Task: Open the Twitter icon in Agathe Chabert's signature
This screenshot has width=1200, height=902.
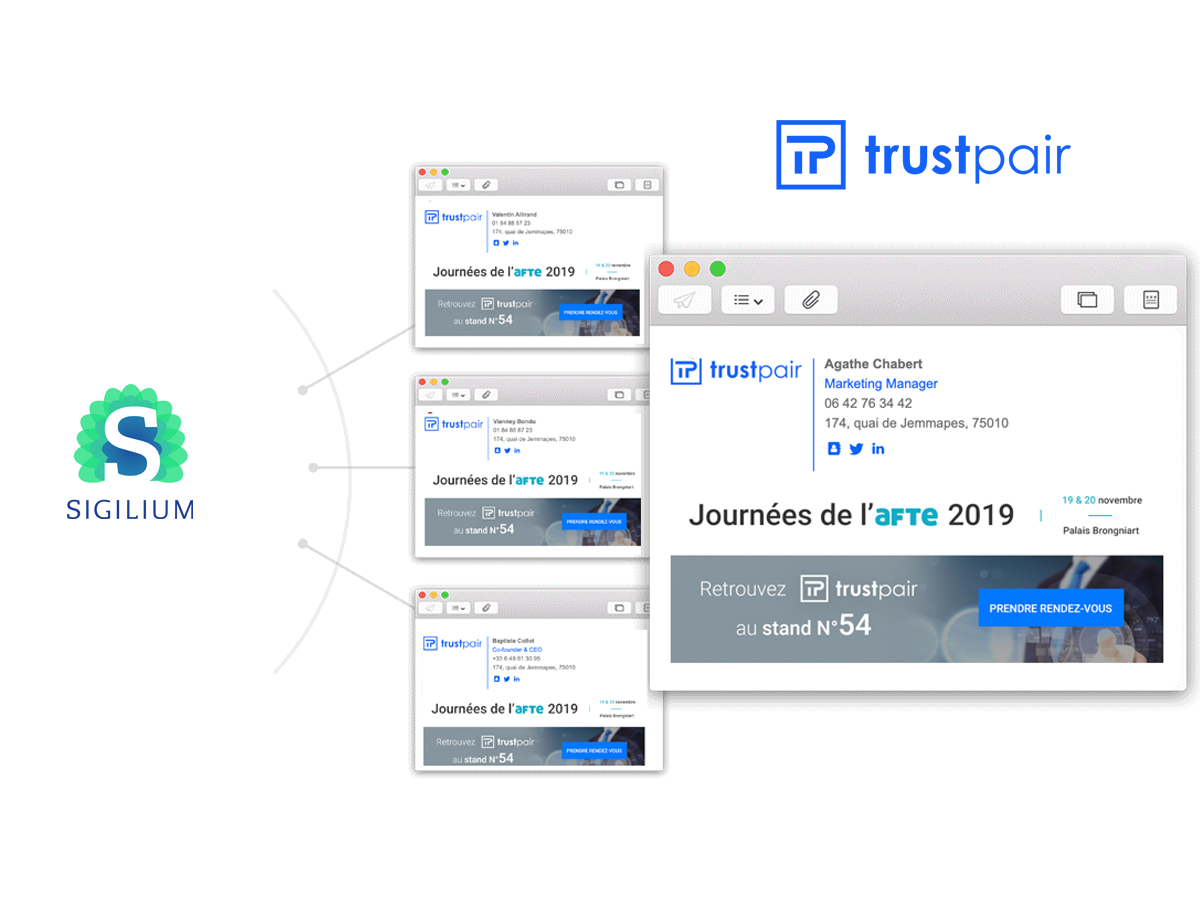Action: coord(856,449)
